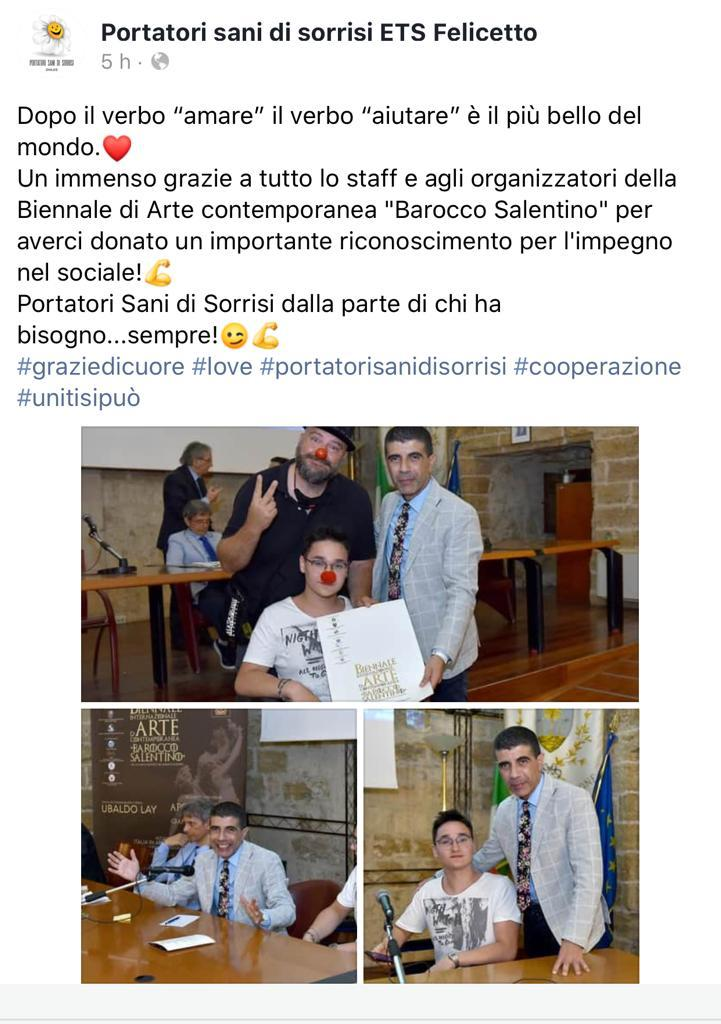The image size is (721, 1024).
Task: Open the #graziedicuore hashtag
Action: (x=101, y=366)
